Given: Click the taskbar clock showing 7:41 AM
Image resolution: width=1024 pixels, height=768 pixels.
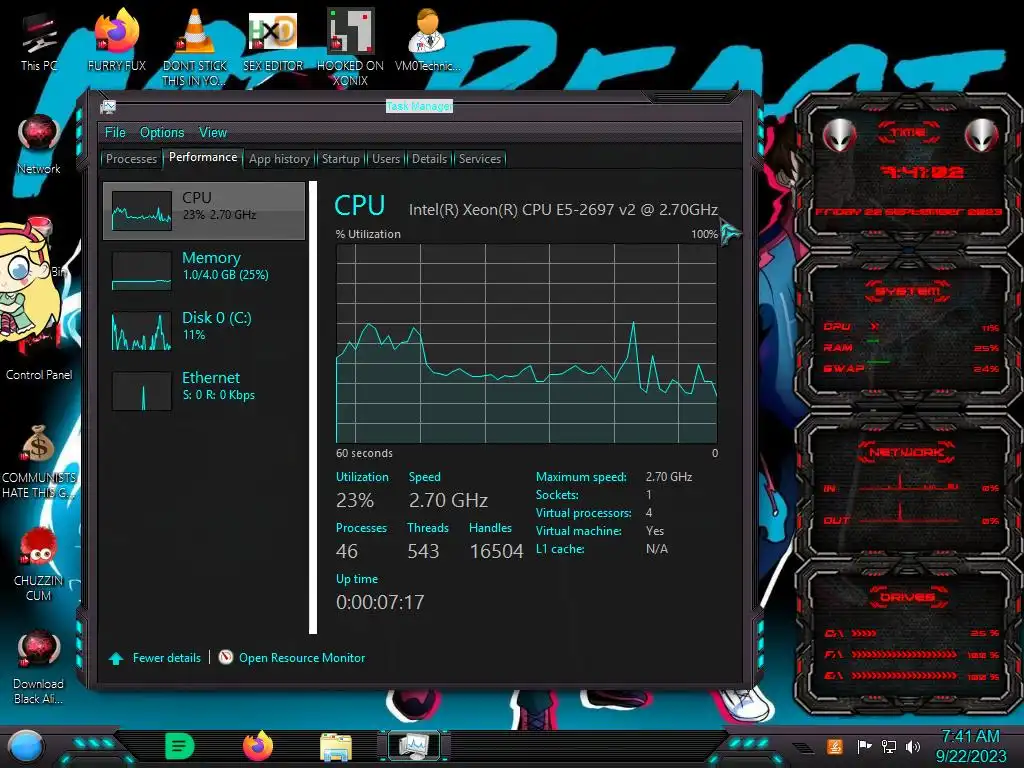Looking at the screenshot, I should 970,746.
